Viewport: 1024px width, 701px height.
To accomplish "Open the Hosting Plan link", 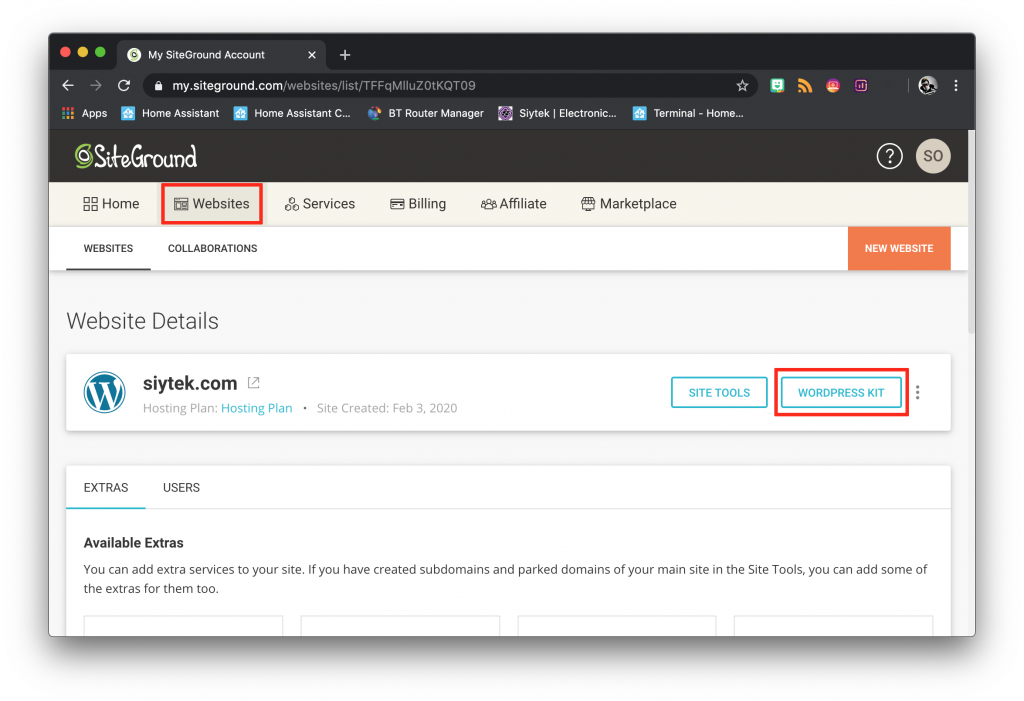I will click(257, 408).
